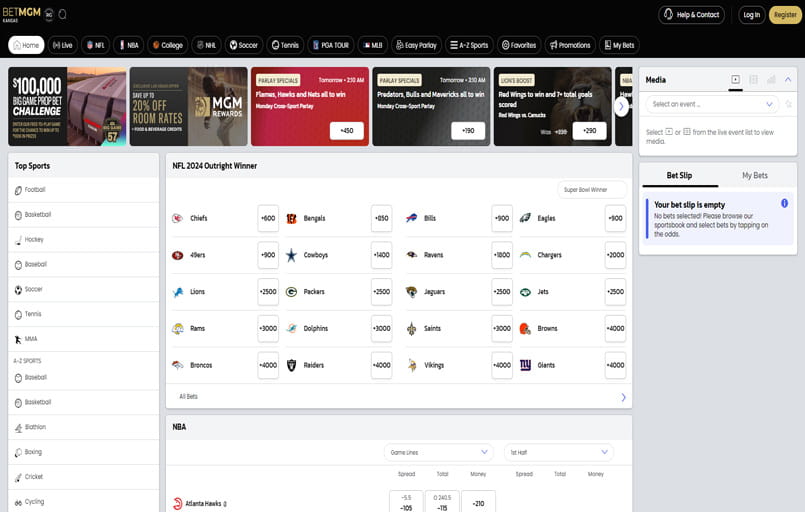
Task: Open the A-Z Sports menu
Action: coord(469,45)
